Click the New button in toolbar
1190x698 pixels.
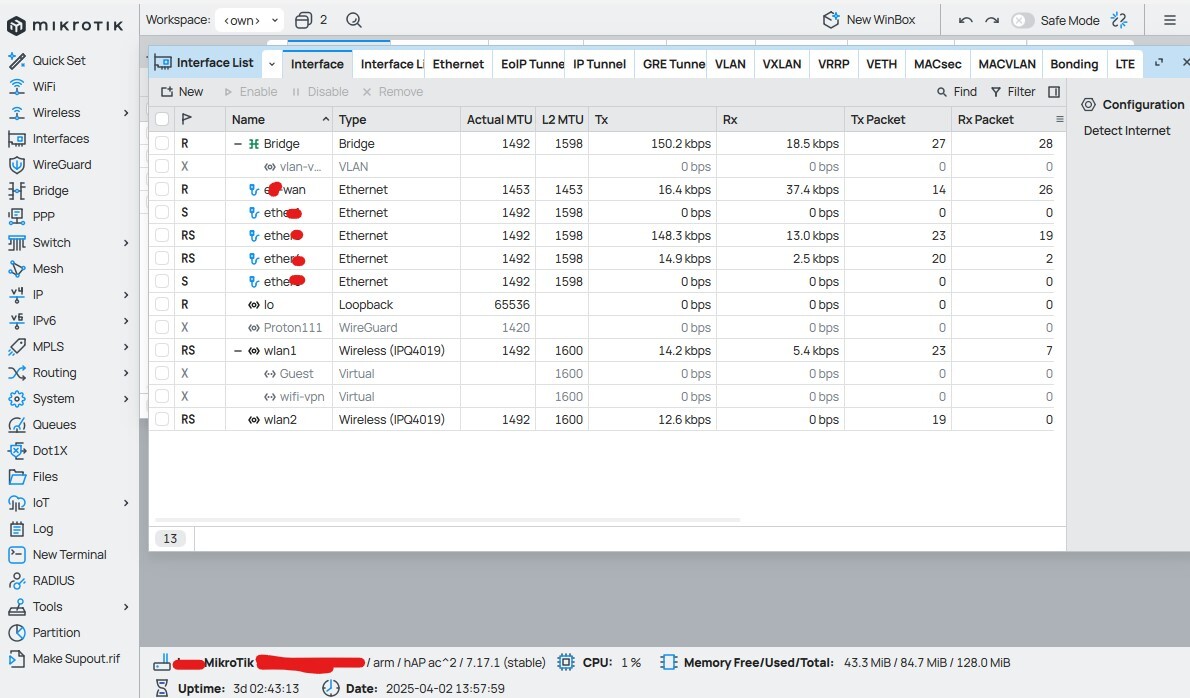(182, 92)
